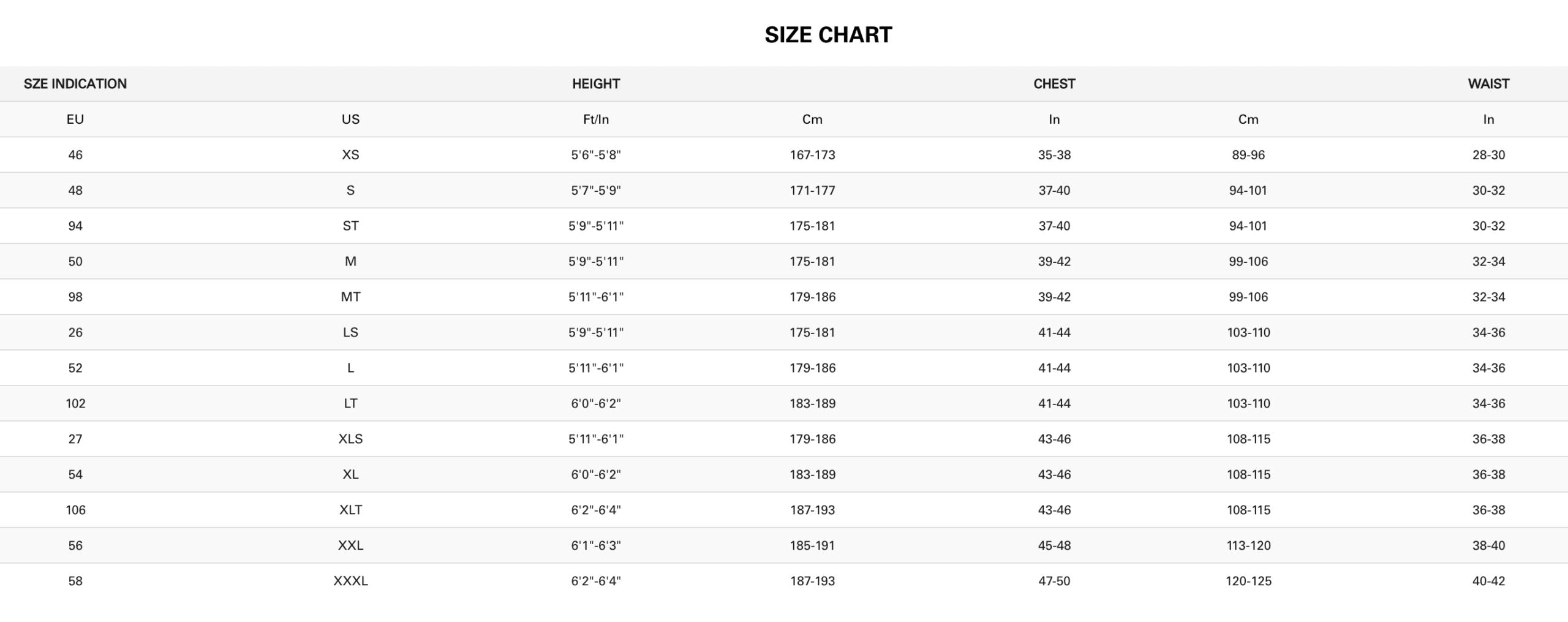Screen dimensions: 1568x622
Task: Click the 113-120 chest value in XXL row
Action: pos(1248,546)
